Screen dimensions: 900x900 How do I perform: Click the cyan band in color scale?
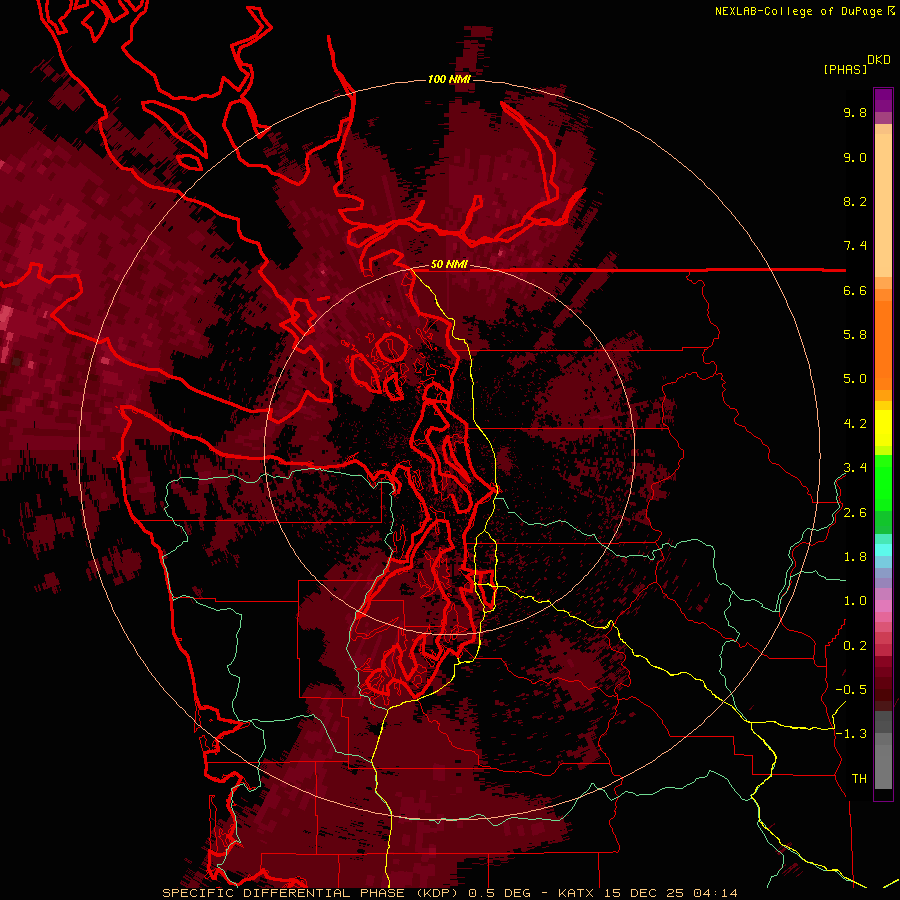click(883, 549)
